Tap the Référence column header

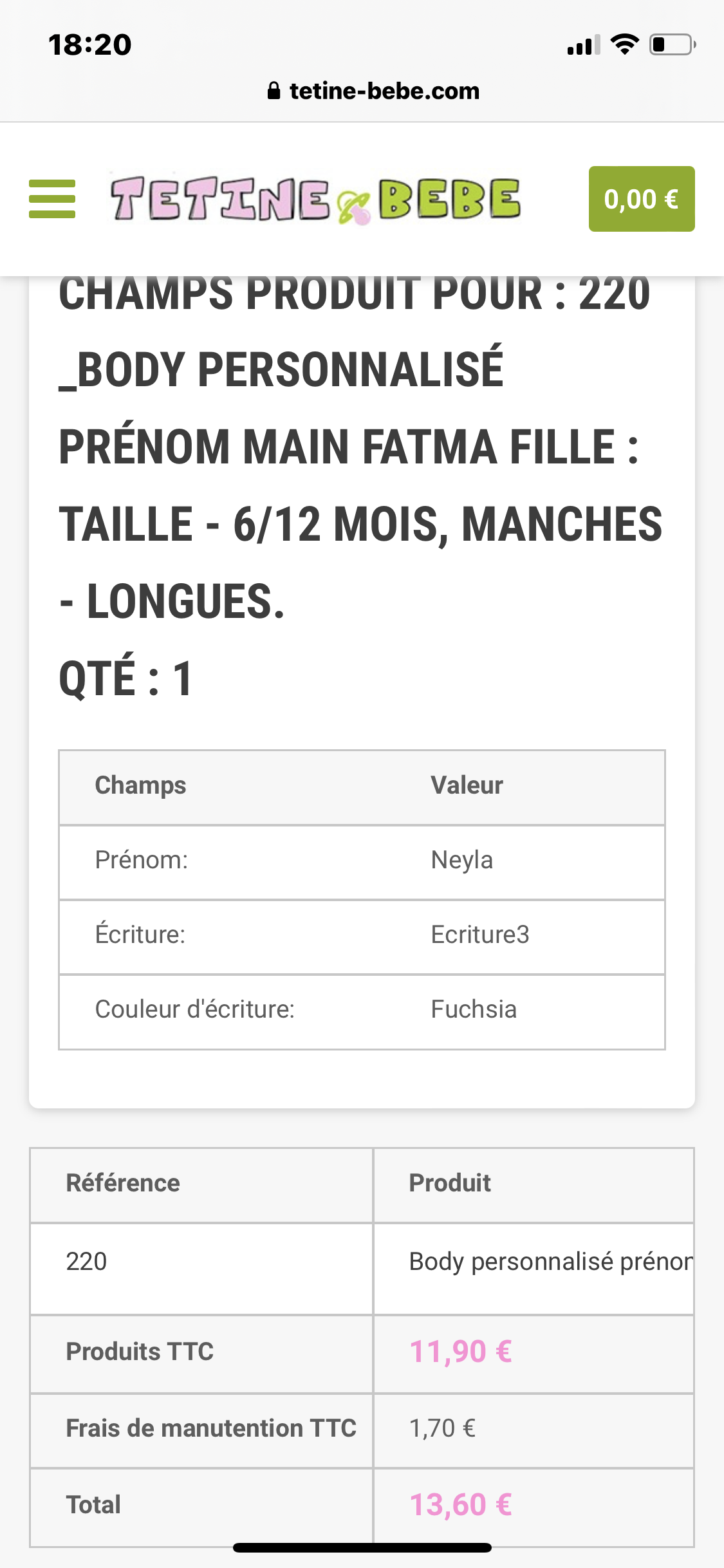(x=123, y=1183)
